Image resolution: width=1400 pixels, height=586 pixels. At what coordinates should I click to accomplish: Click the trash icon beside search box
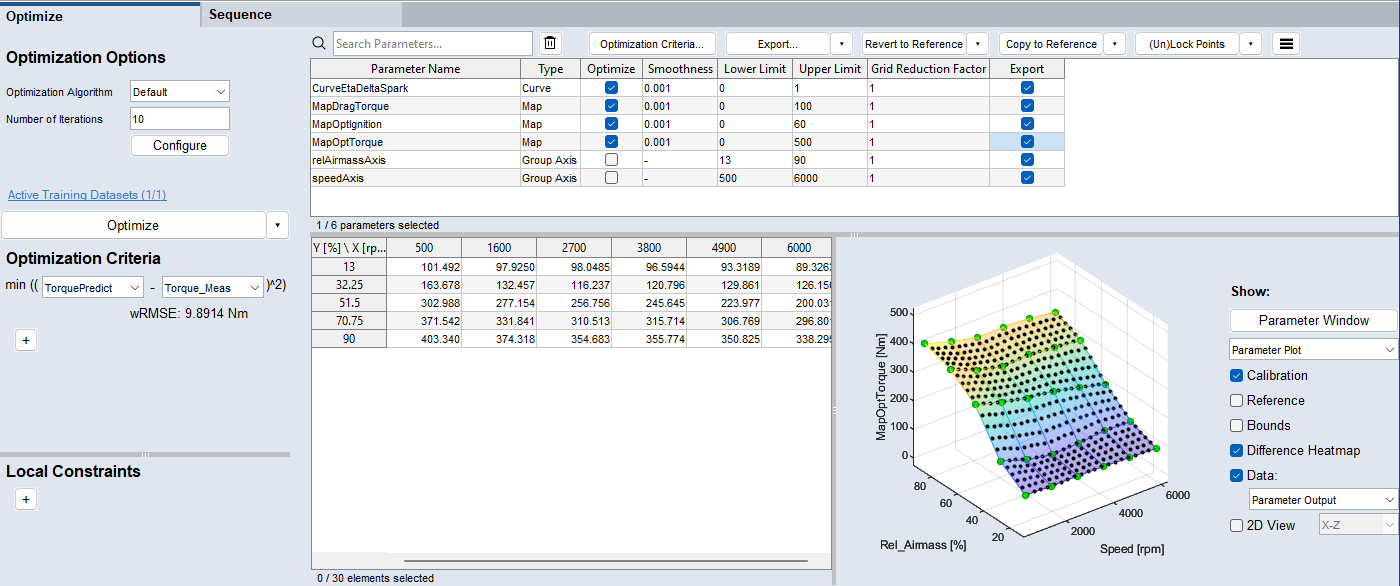[x=550, y=43]
